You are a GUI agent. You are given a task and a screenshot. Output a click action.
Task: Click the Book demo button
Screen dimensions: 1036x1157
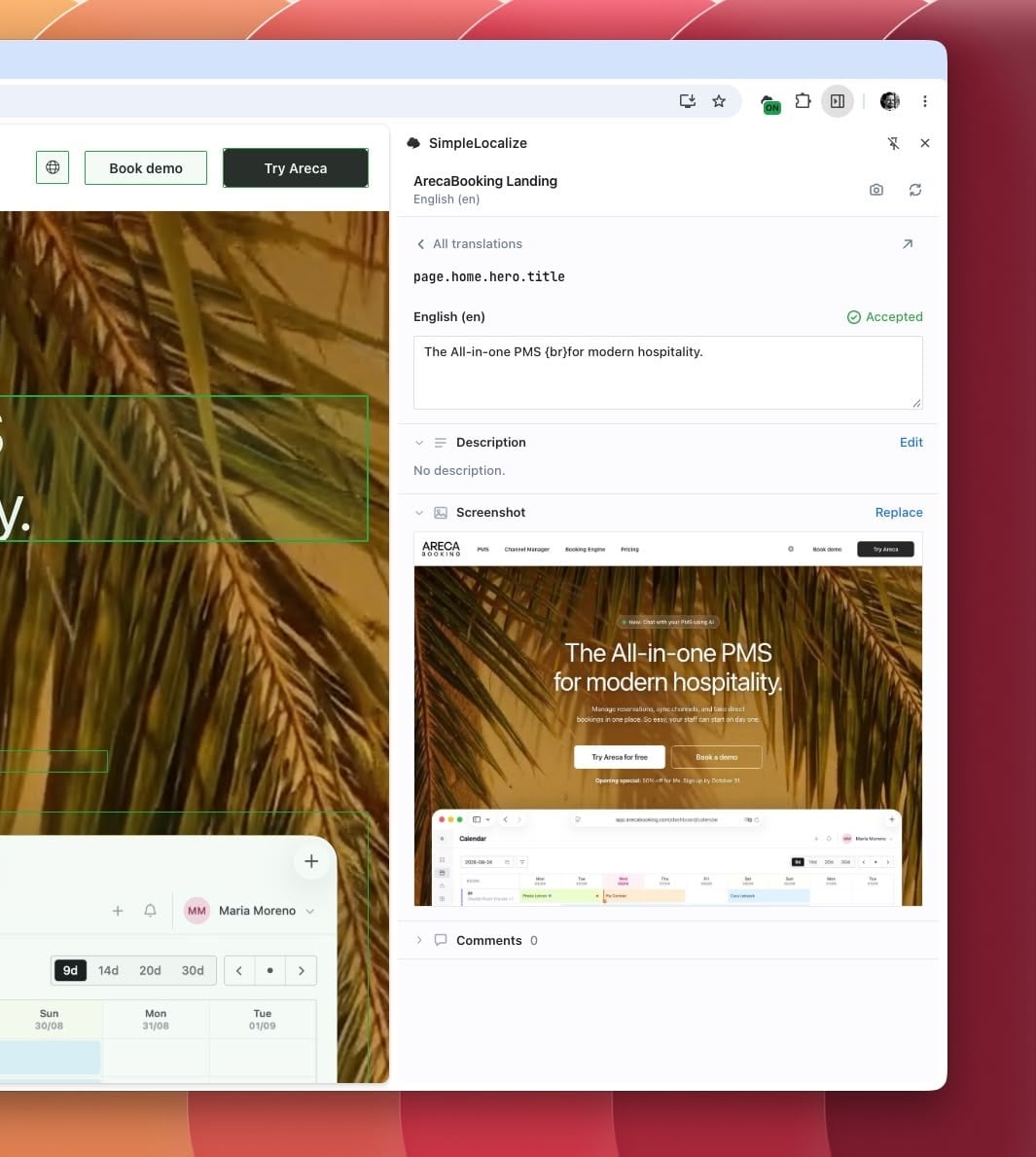145,168
